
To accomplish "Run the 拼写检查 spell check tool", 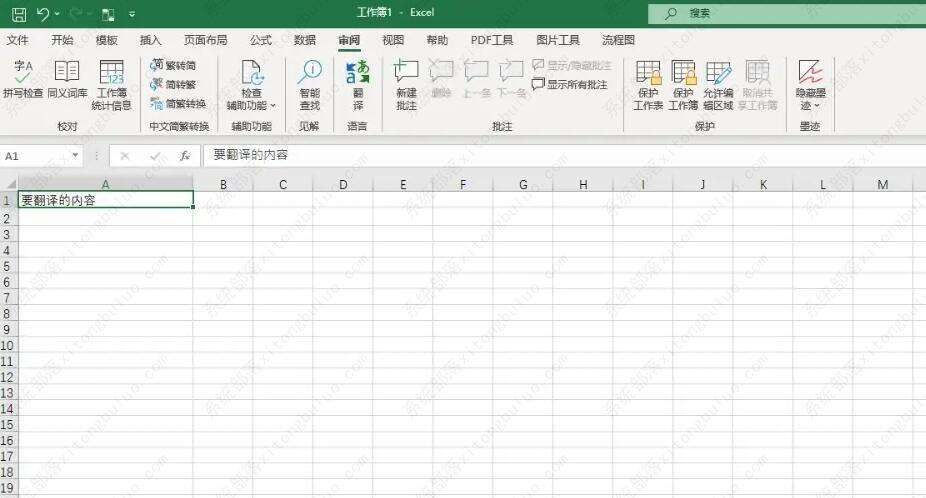I will (x=22, y=79).
